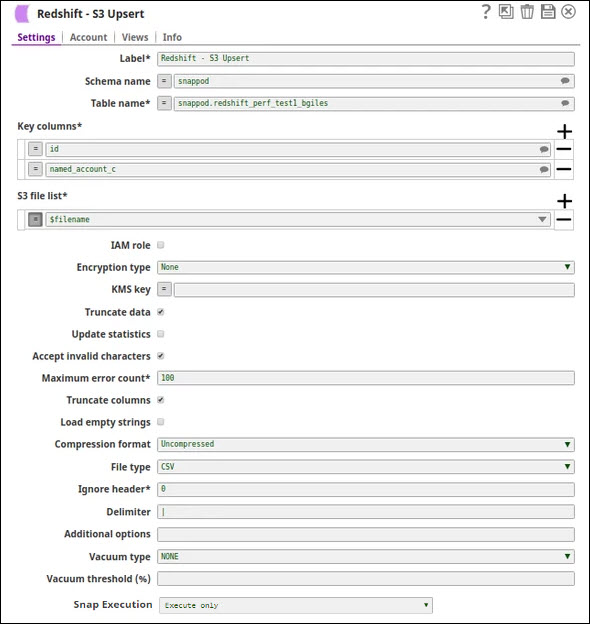Click the Ignore header field

(x=366, y=489)
